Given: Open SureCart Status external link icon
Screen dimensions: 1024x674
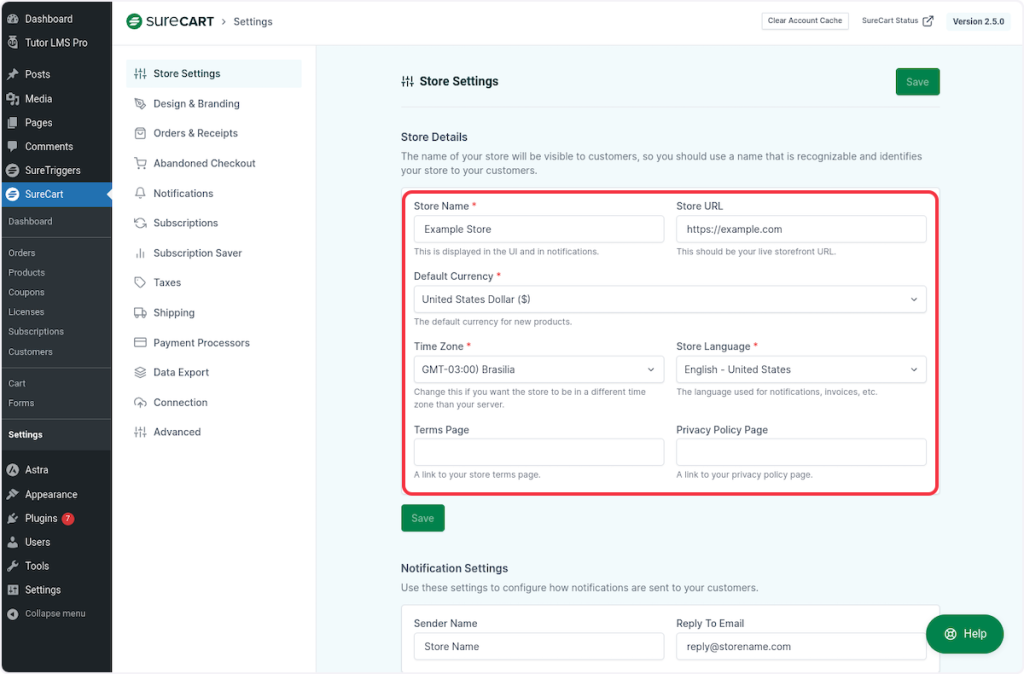Looking at the screenshot, I should 928,21.
